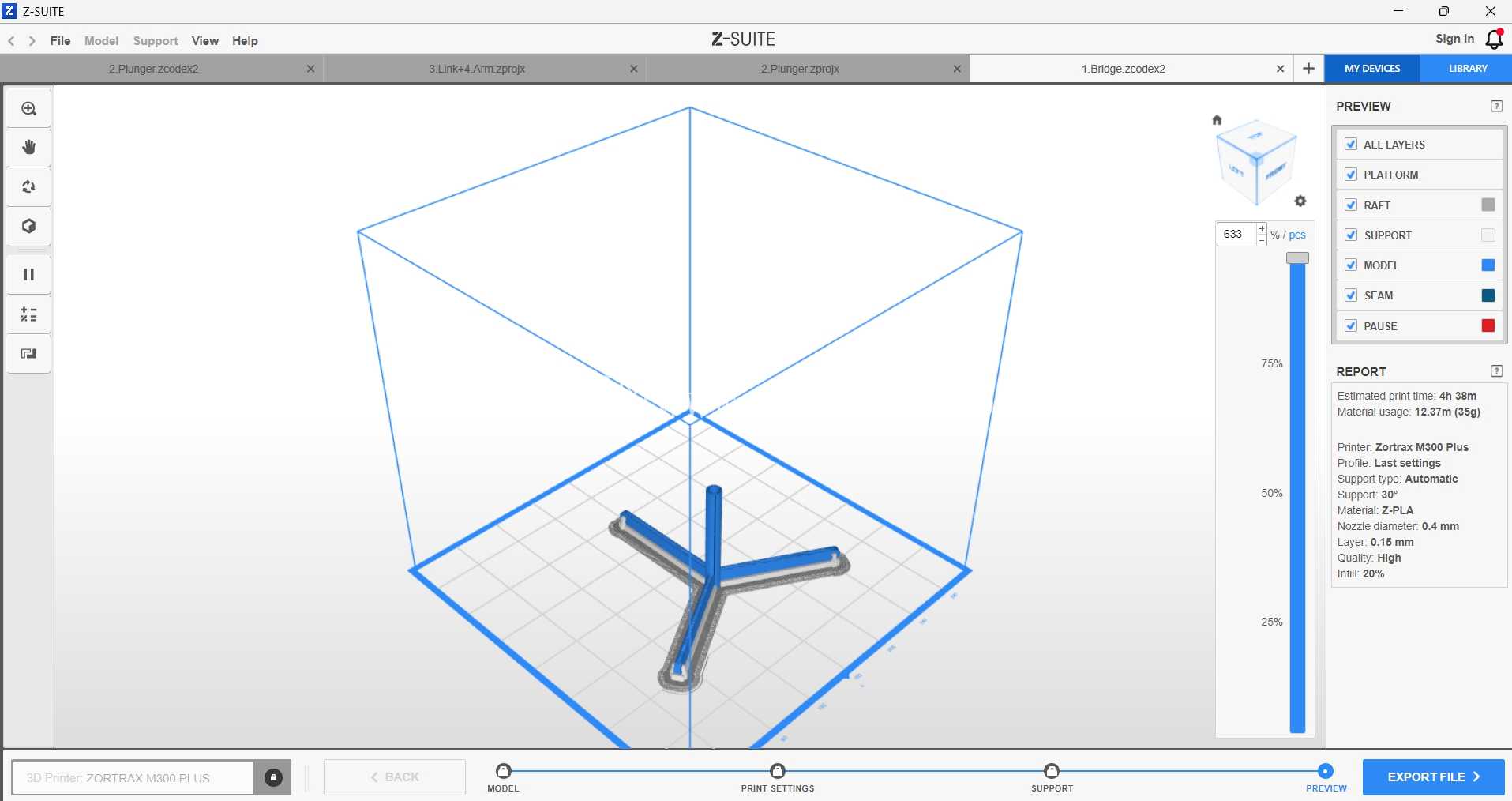
Task: Go to the Print Settings step node
Action: (778, 771)
